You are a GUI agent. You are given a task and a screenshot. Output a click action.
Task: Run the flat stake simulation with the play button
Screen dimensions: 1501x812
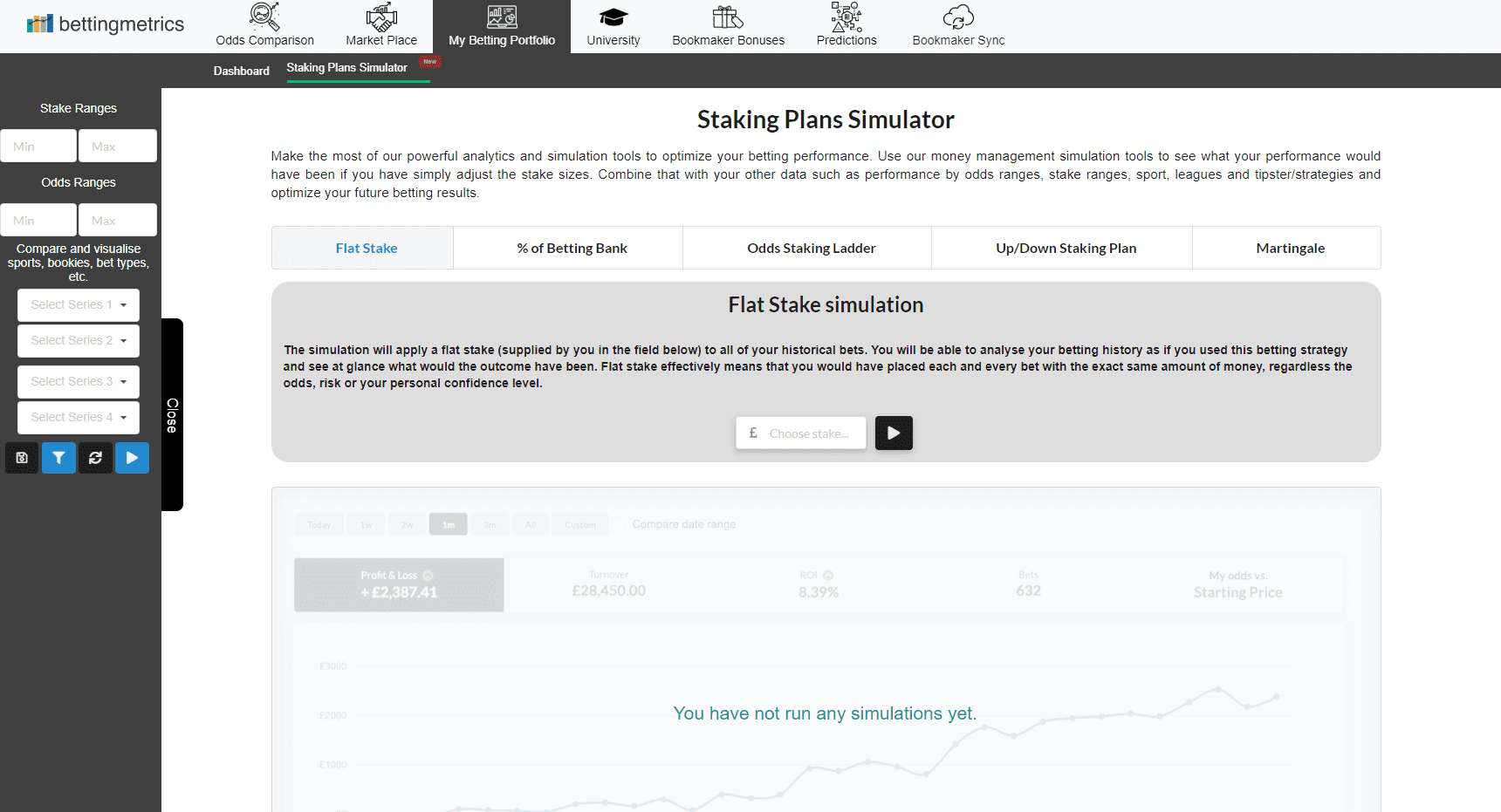pyautogui.click(x=894, y=433)
